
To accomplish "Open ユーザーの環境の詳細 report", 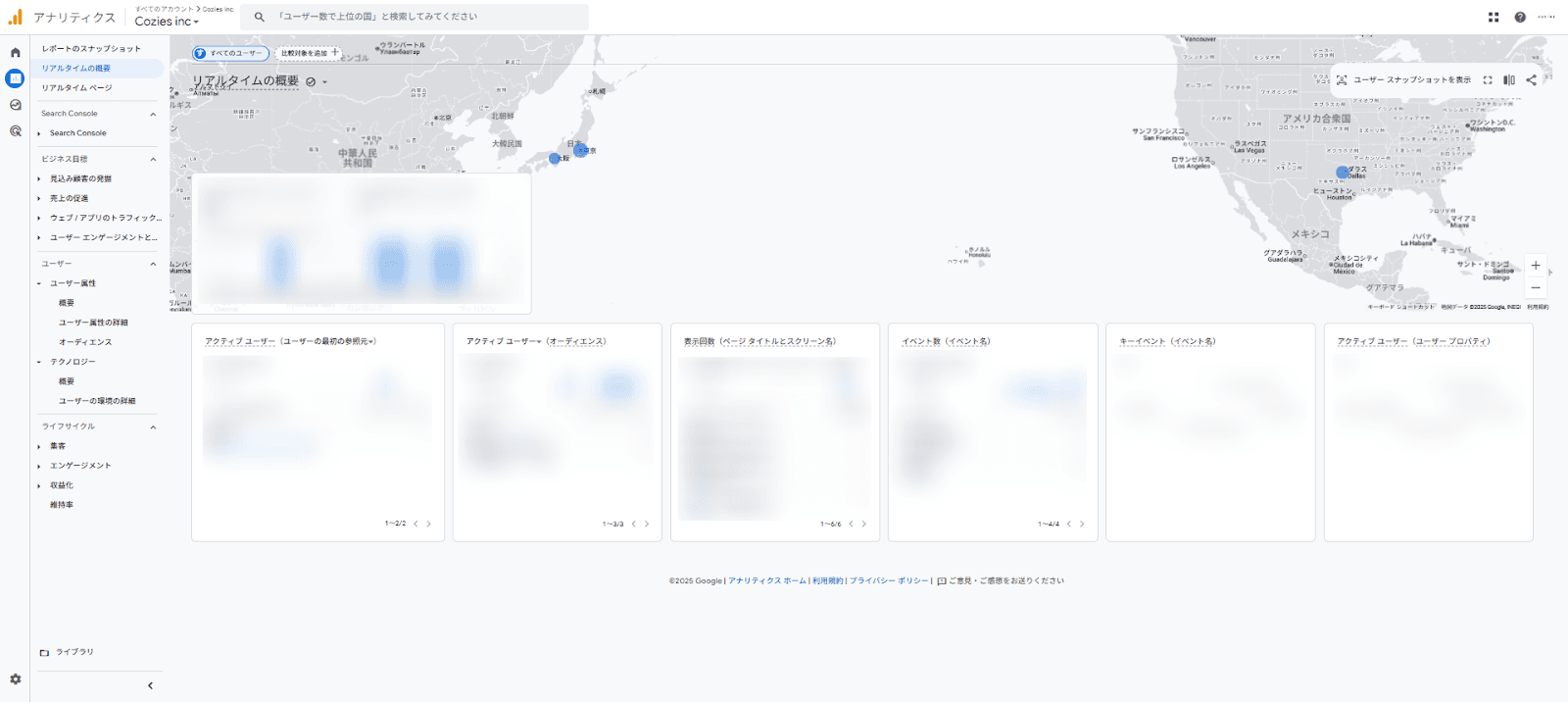I will pyautogui.click(x=97, y=401).
